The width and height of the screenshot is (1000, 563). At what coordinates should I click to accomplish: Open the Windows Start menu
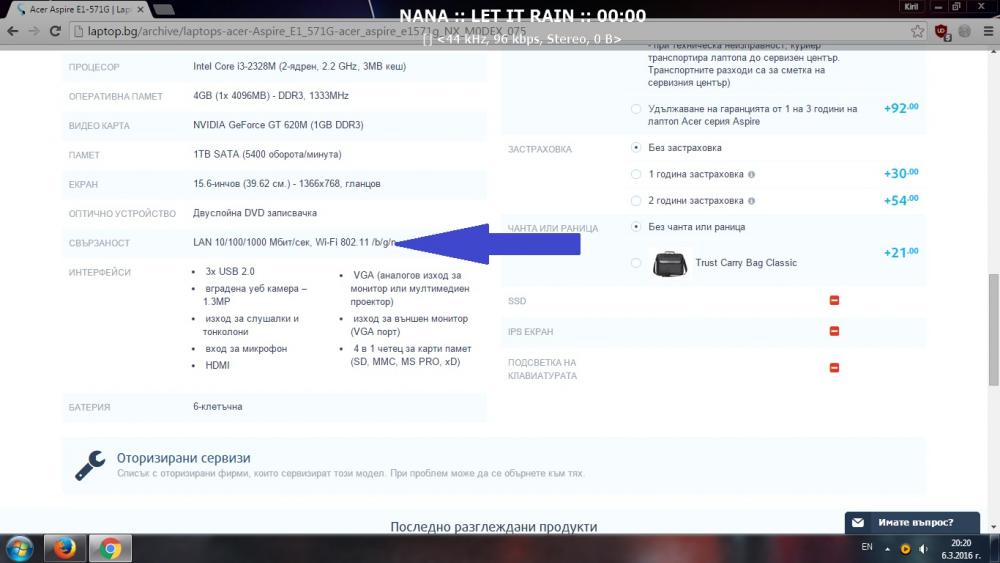point(19,549)
